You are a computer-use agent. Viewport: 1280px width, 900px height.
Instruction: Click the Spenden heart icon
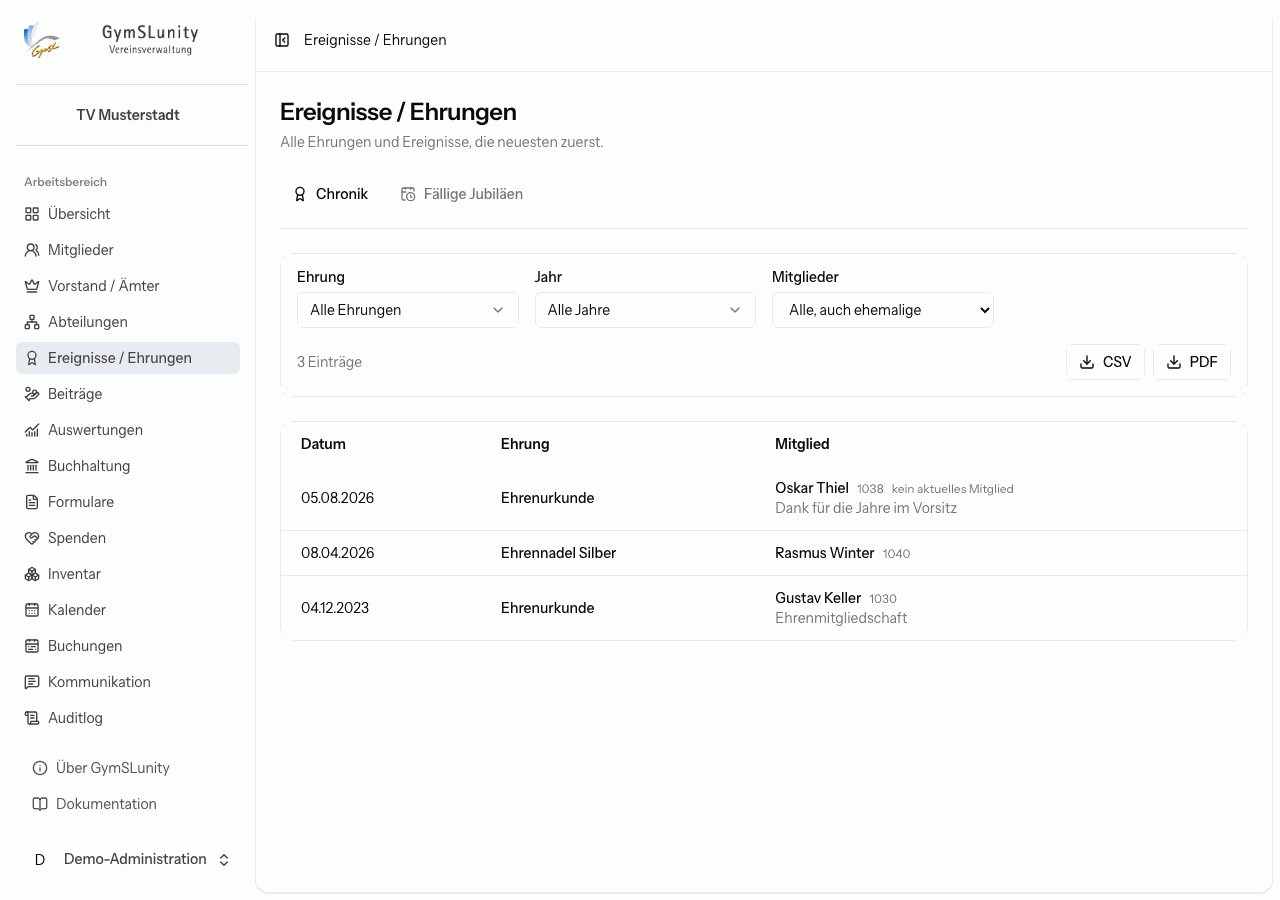point(32,538)
